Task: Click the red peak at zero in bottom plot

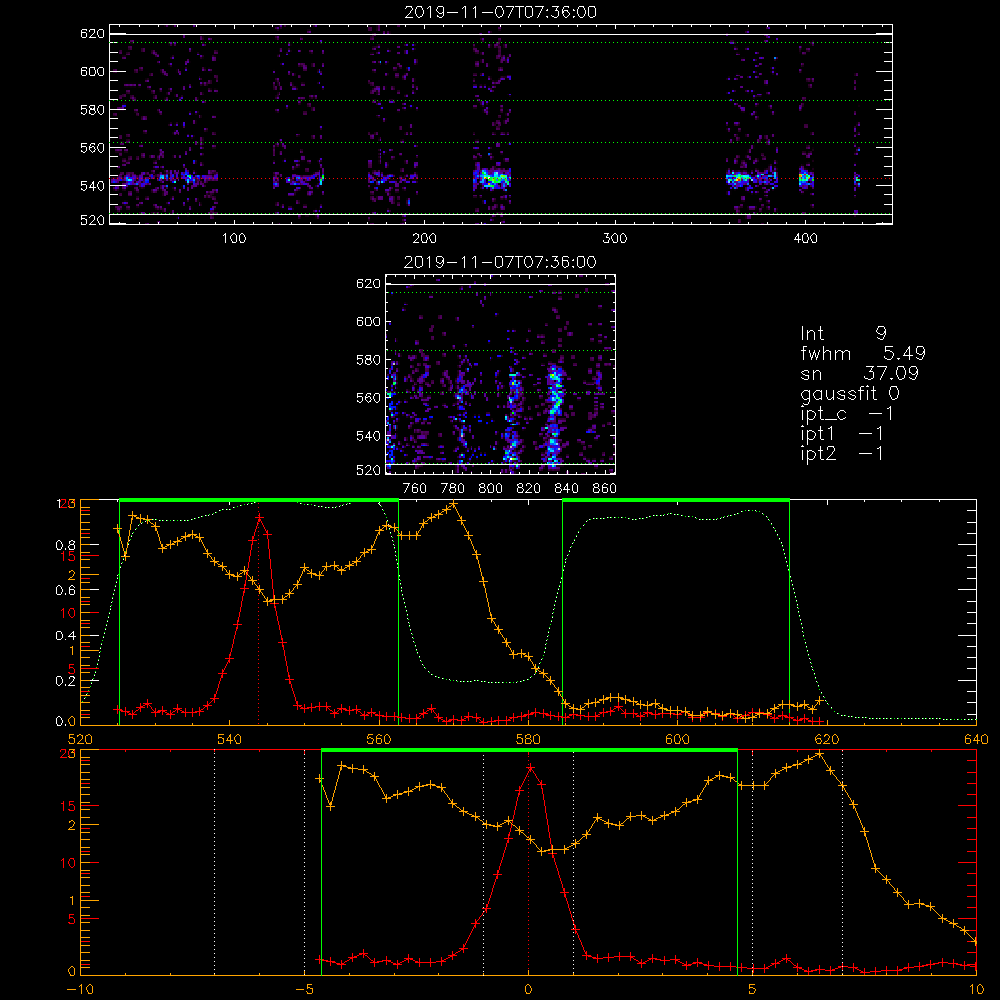Action: coord(530,767)
